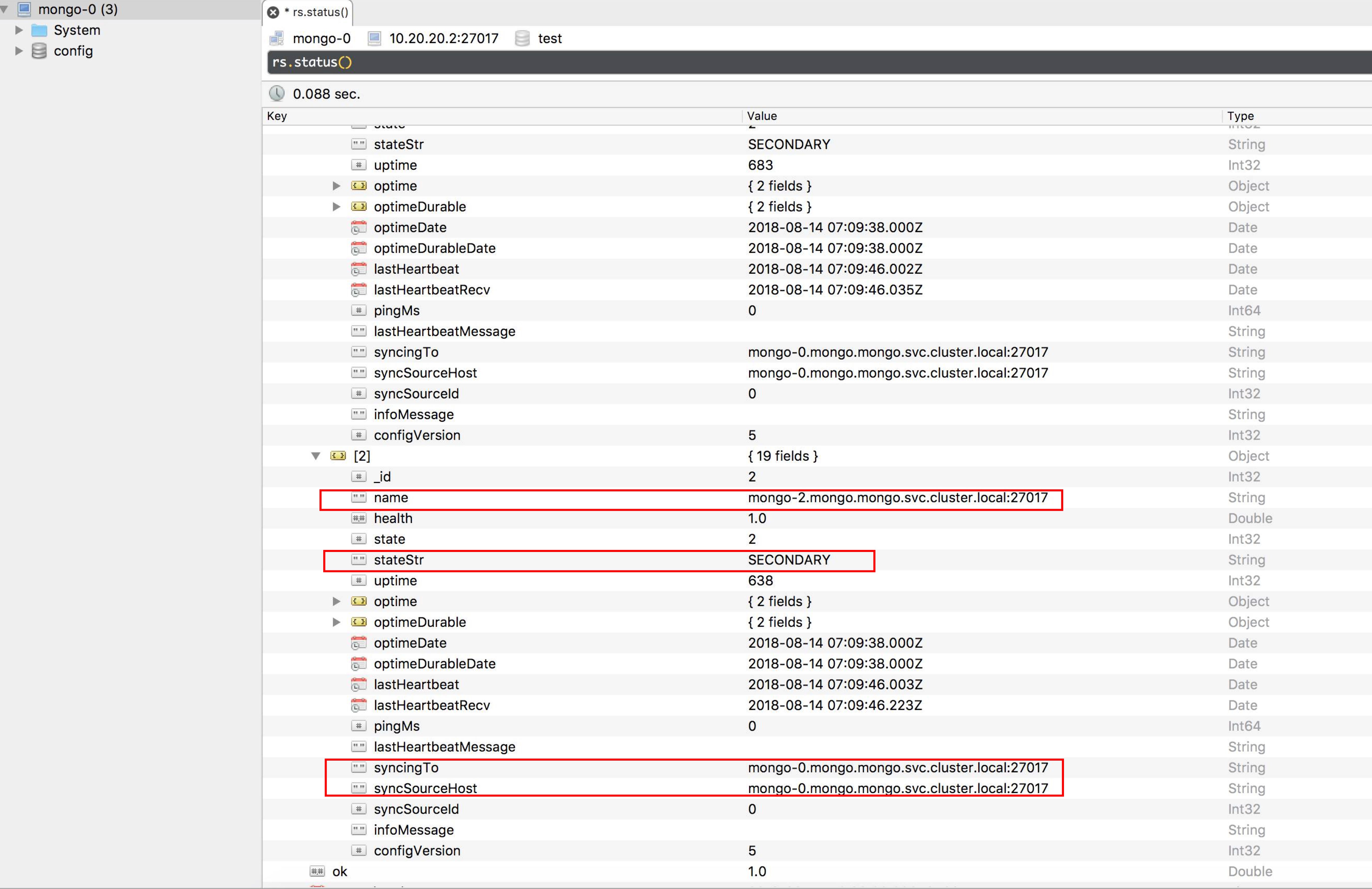Screen dimensions: 1372x889
Task: Click the mongo-0 connection icon in sidebar
Action: (24, 9)
